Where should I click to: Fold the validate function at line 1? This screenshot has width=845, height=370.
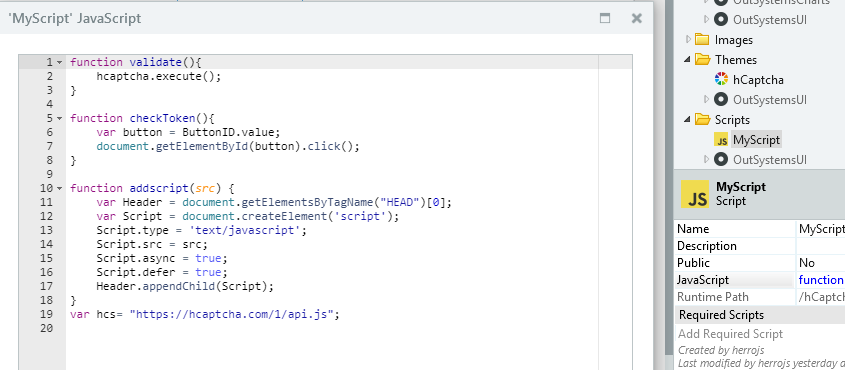click(x=59, y=62)
